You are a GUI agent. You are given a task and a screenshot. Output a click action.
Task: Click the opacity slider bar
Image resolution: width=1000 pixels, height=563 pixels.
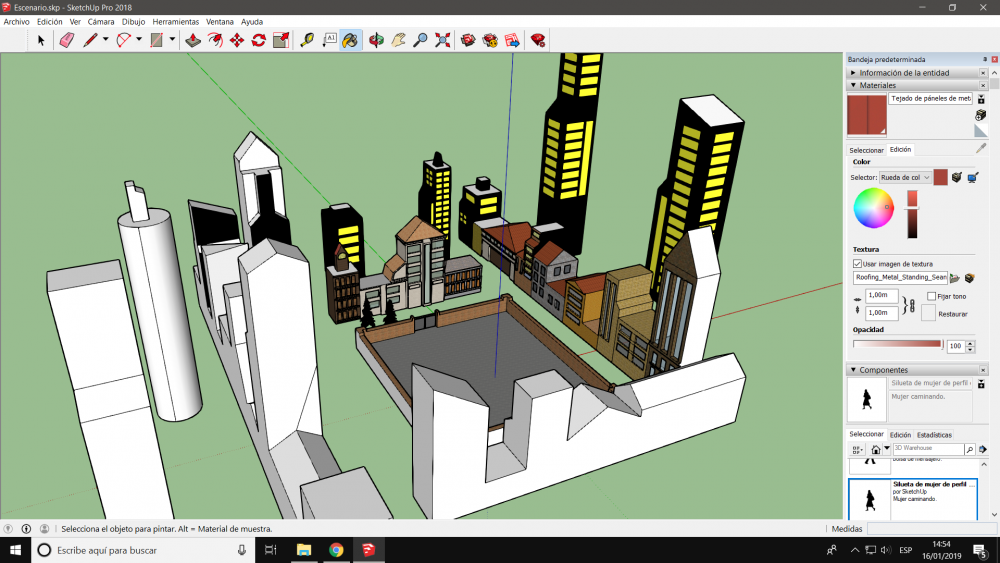[x=897, y=344]
